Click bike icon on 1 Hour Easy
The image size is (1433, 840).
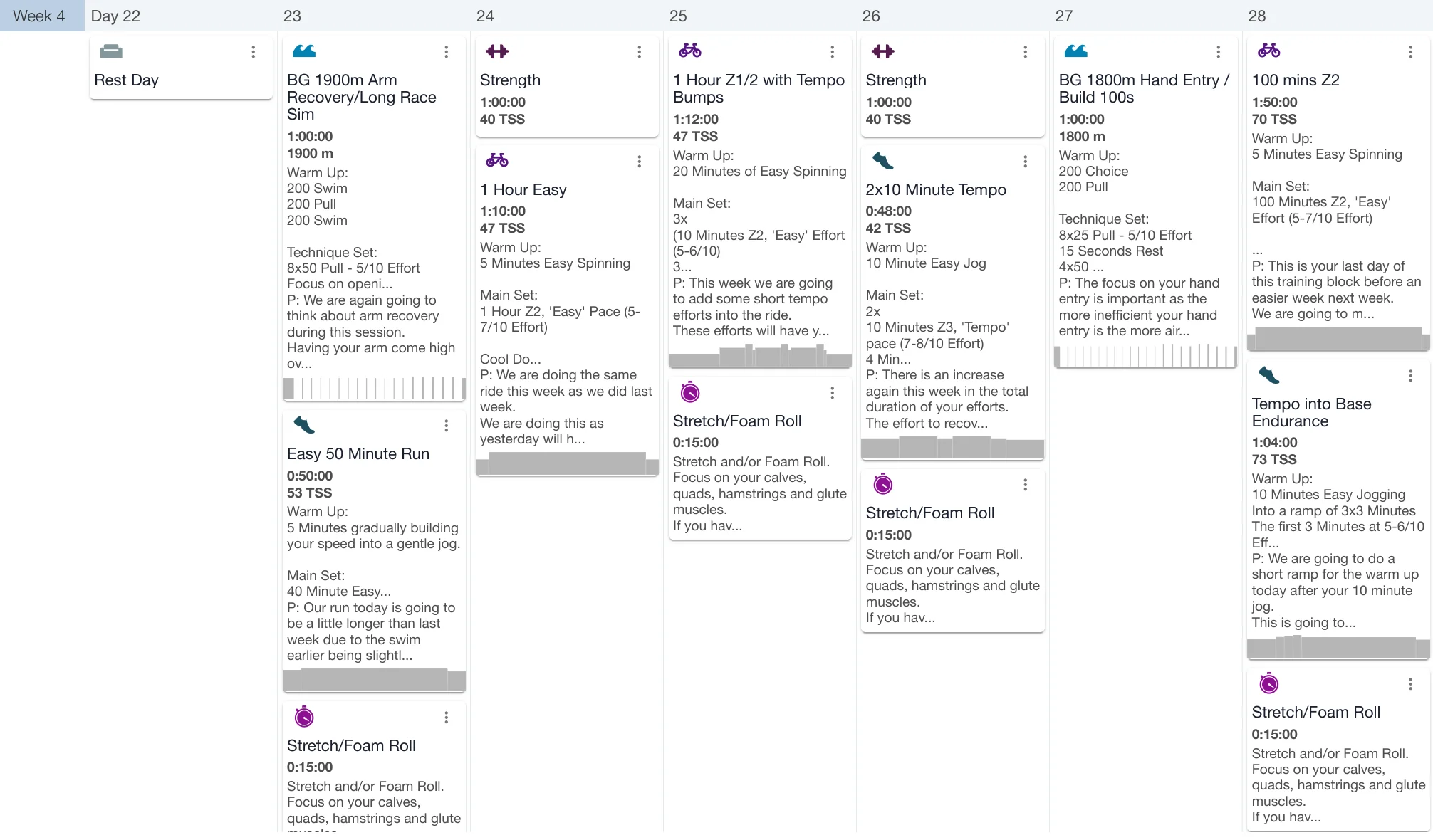497,160
